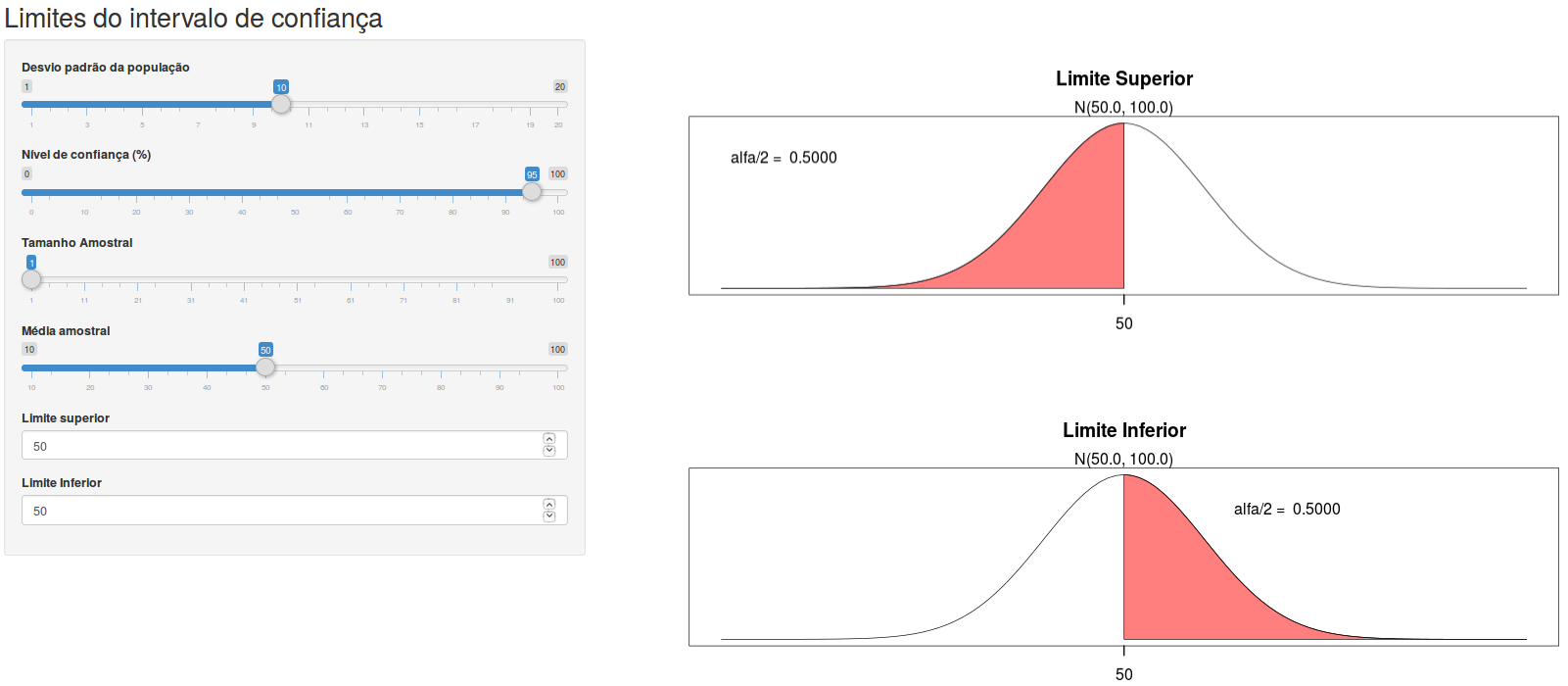Click the Desvio padrão slider handle

[281, 104]
